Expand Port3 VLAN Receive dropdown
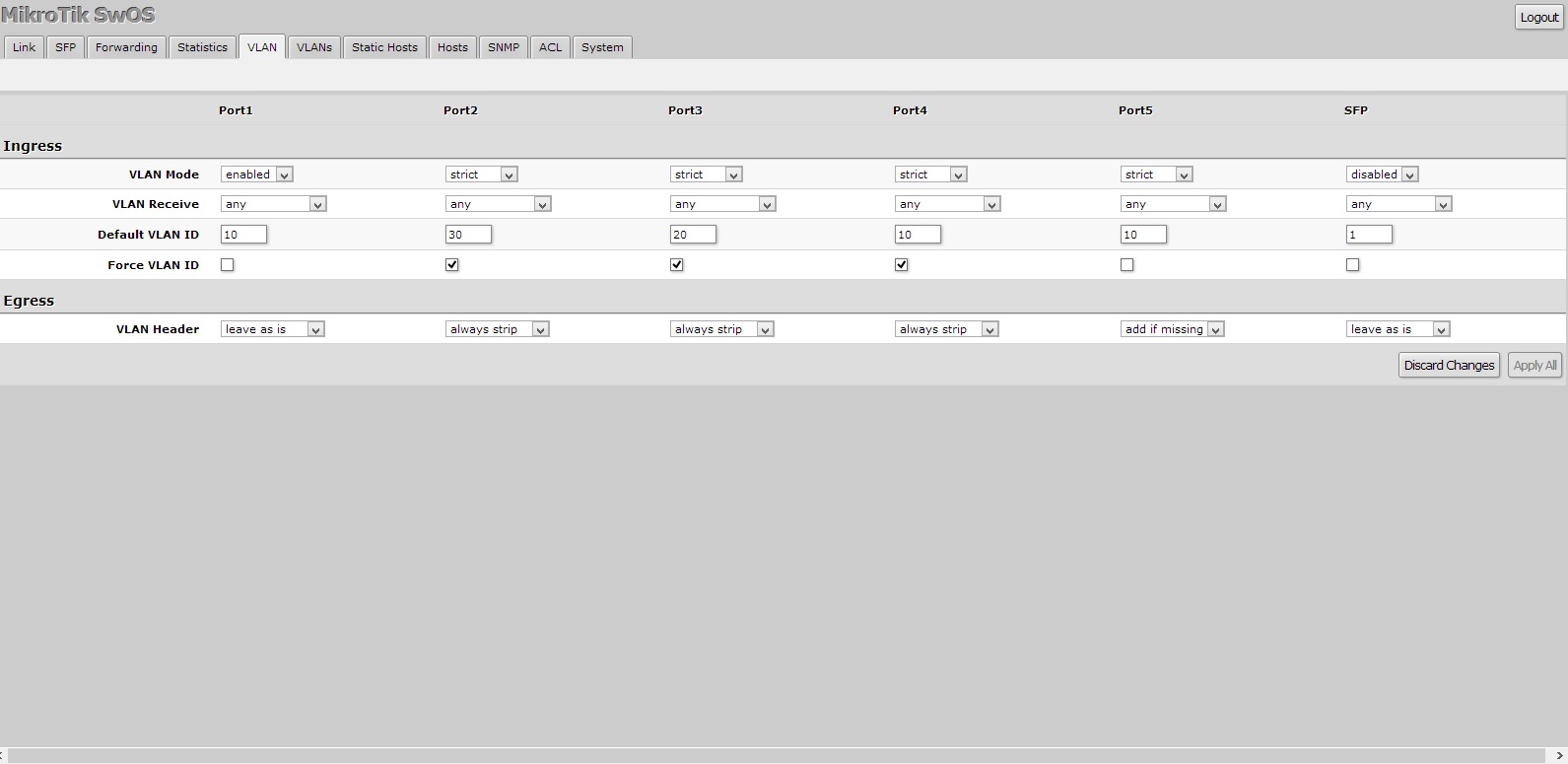The image size is (1568, 764). tap(722, 204)
